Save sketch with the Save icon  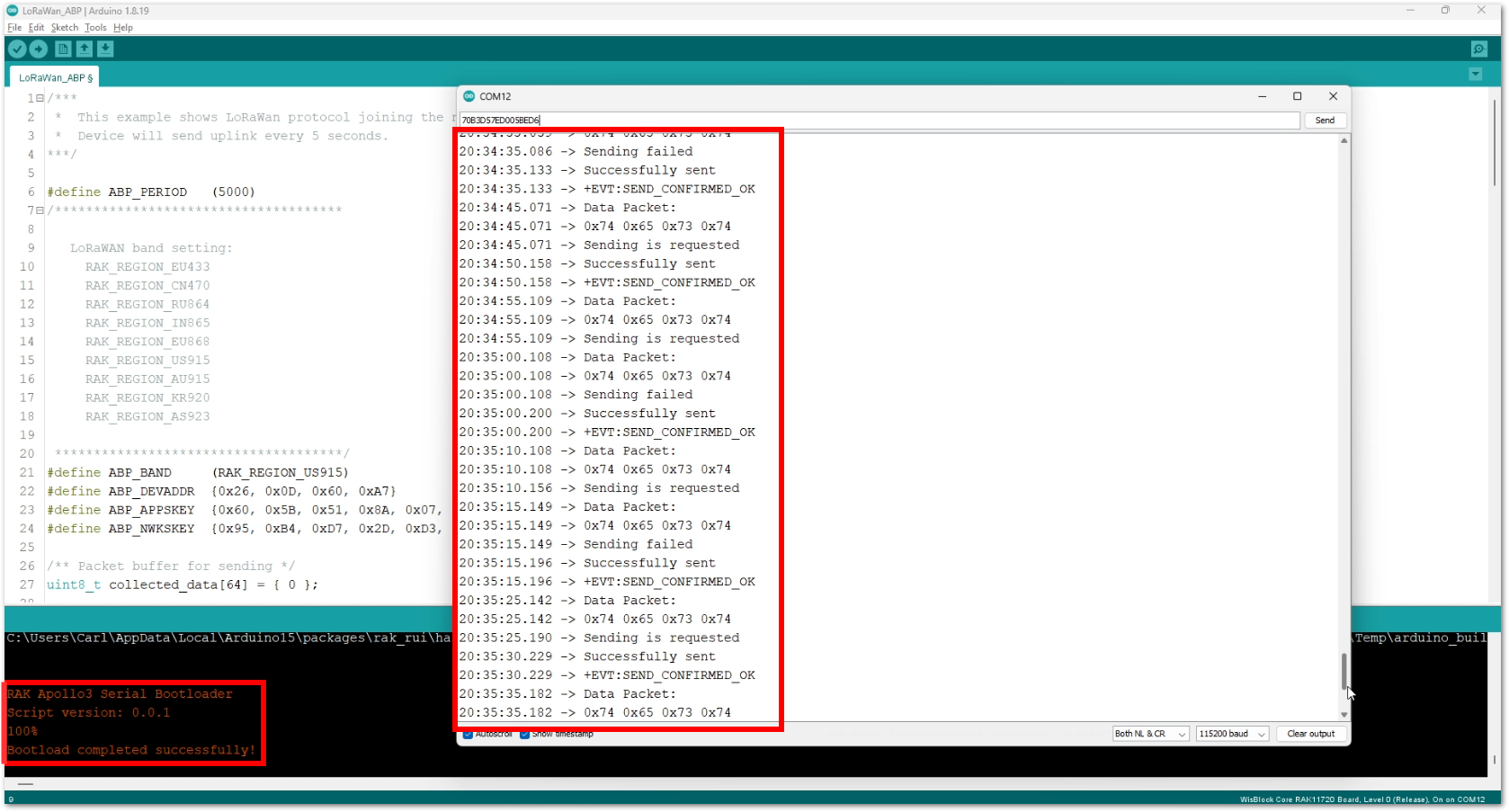coord(105,49)
